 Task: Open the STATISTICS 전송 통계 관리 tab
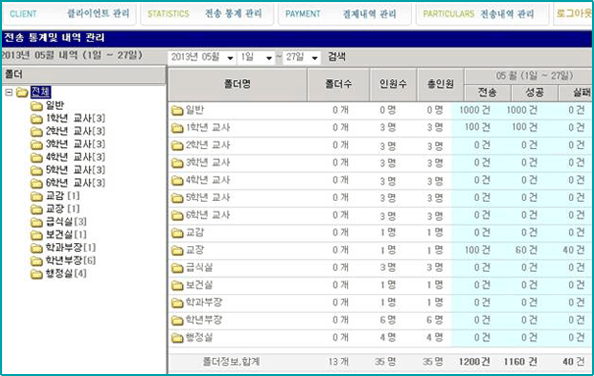click(x=206, y=14)
